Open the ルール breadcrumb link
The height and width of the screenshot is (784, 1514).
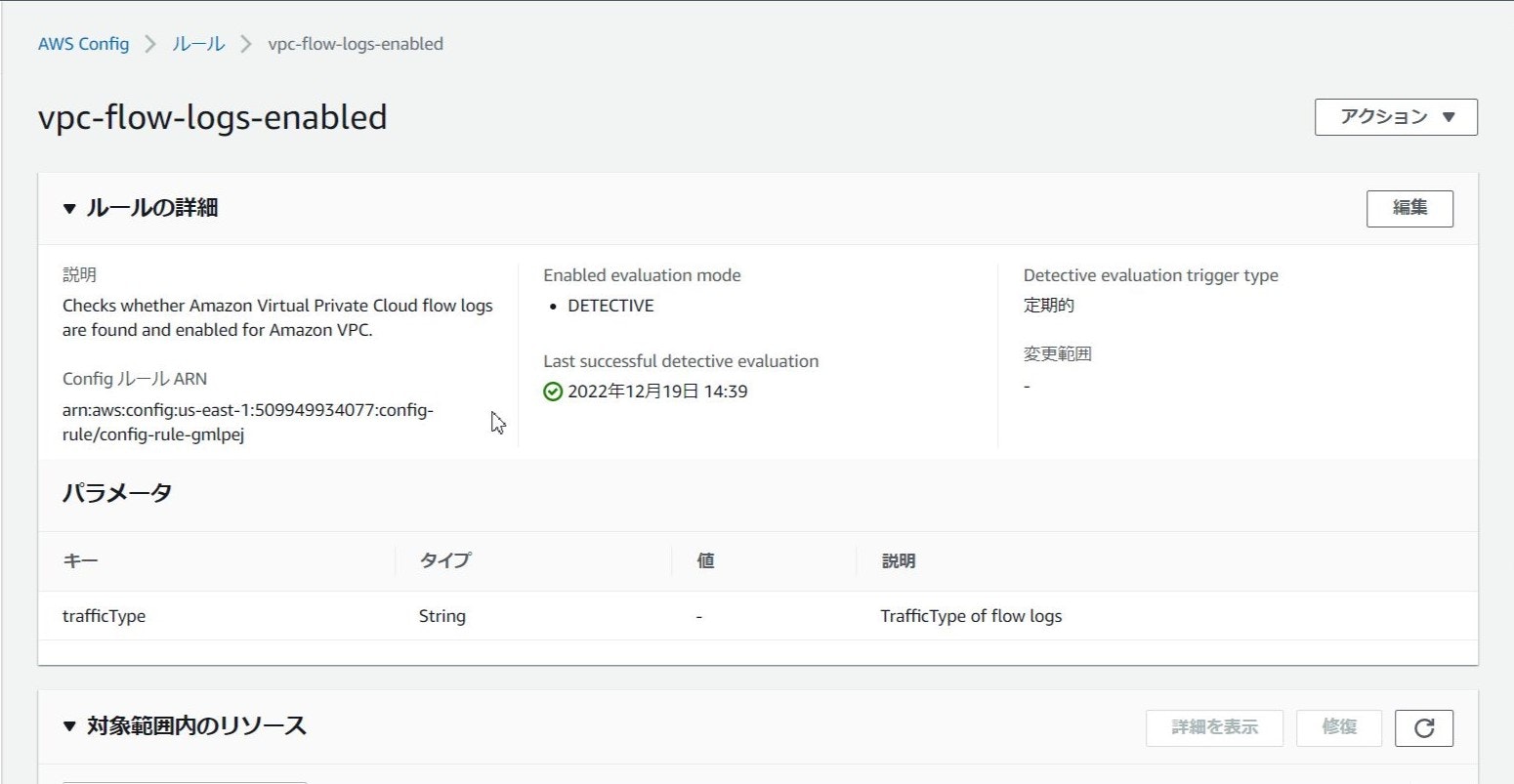[198, 44]
